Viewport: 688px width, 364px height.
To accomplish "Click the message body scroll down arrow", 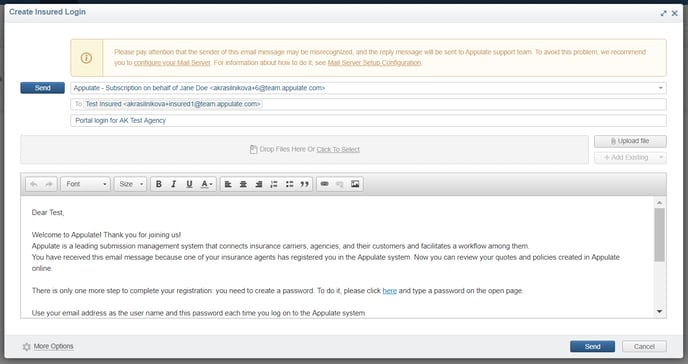I will coord(659,311).
